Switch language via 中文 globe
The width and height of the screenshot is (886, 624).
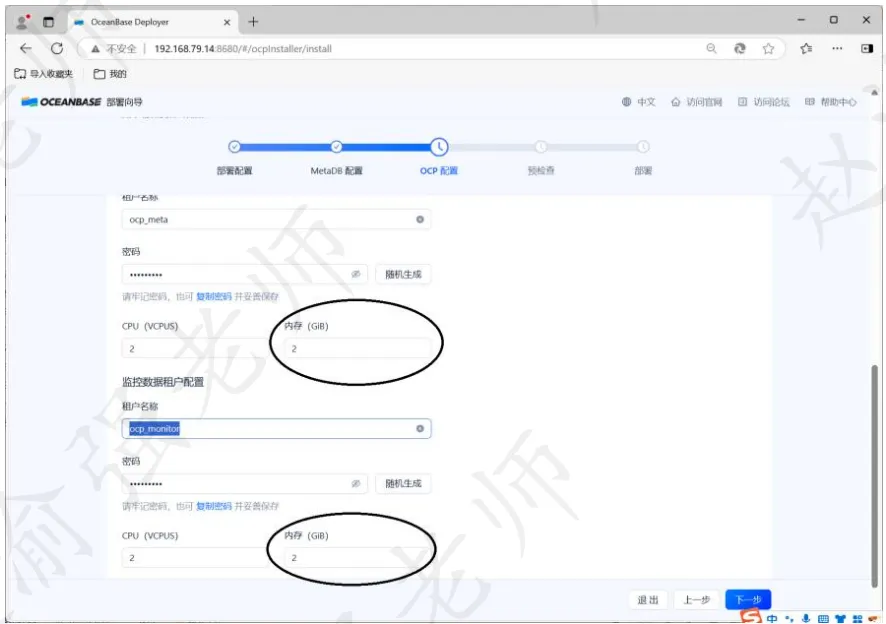click(639, 102)
